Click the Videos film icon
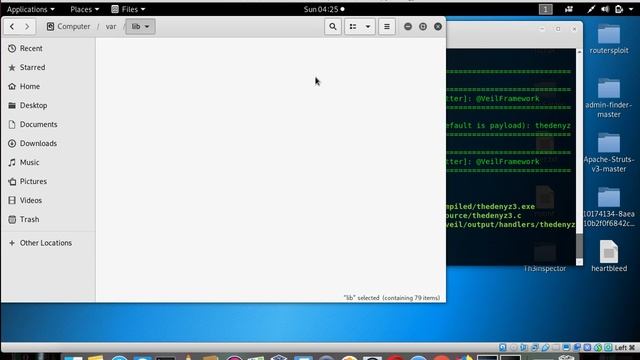 [x=12, y=200]
